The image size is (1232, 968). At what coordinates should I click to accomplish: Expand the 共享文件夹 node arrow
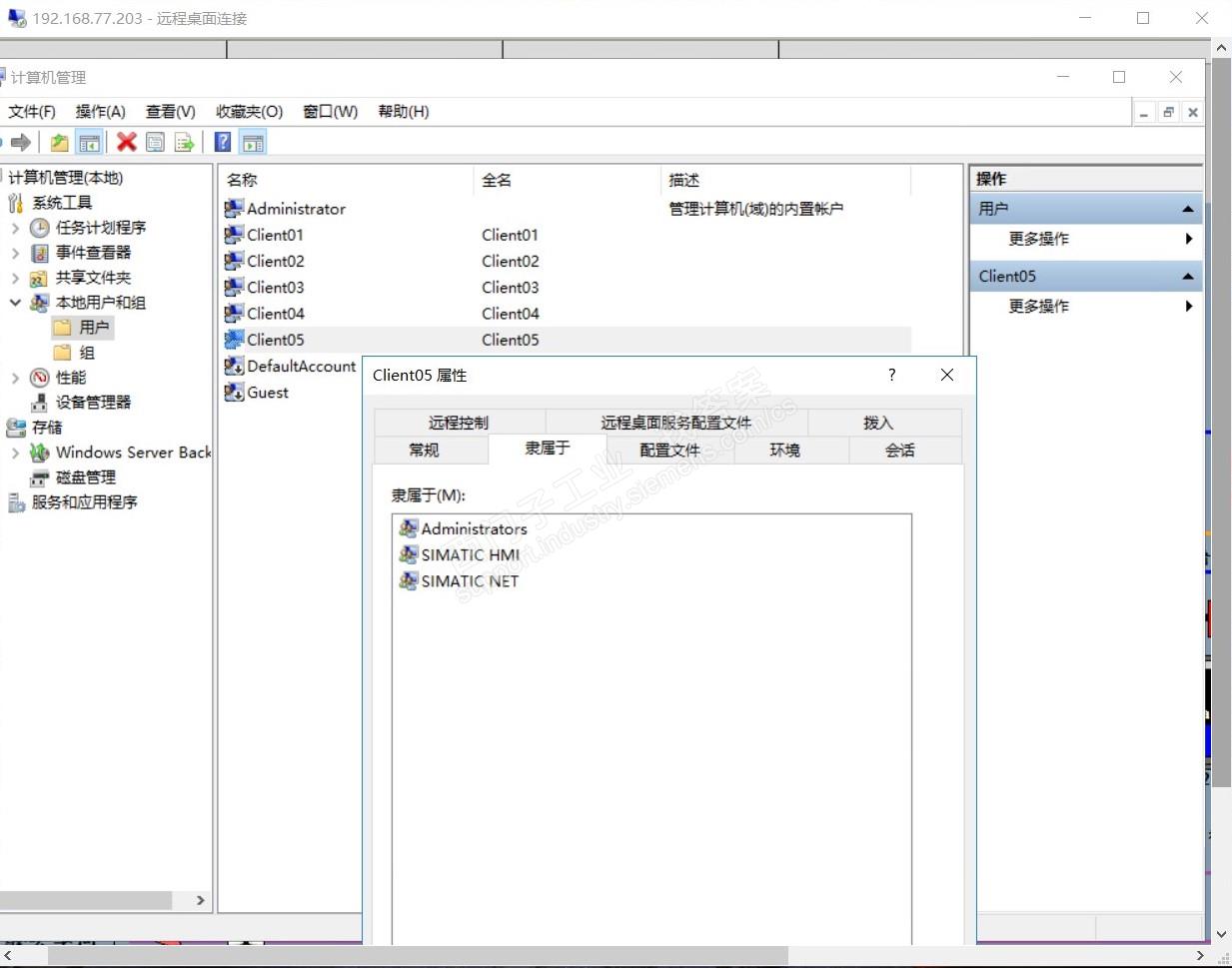[x=15, y=278]
